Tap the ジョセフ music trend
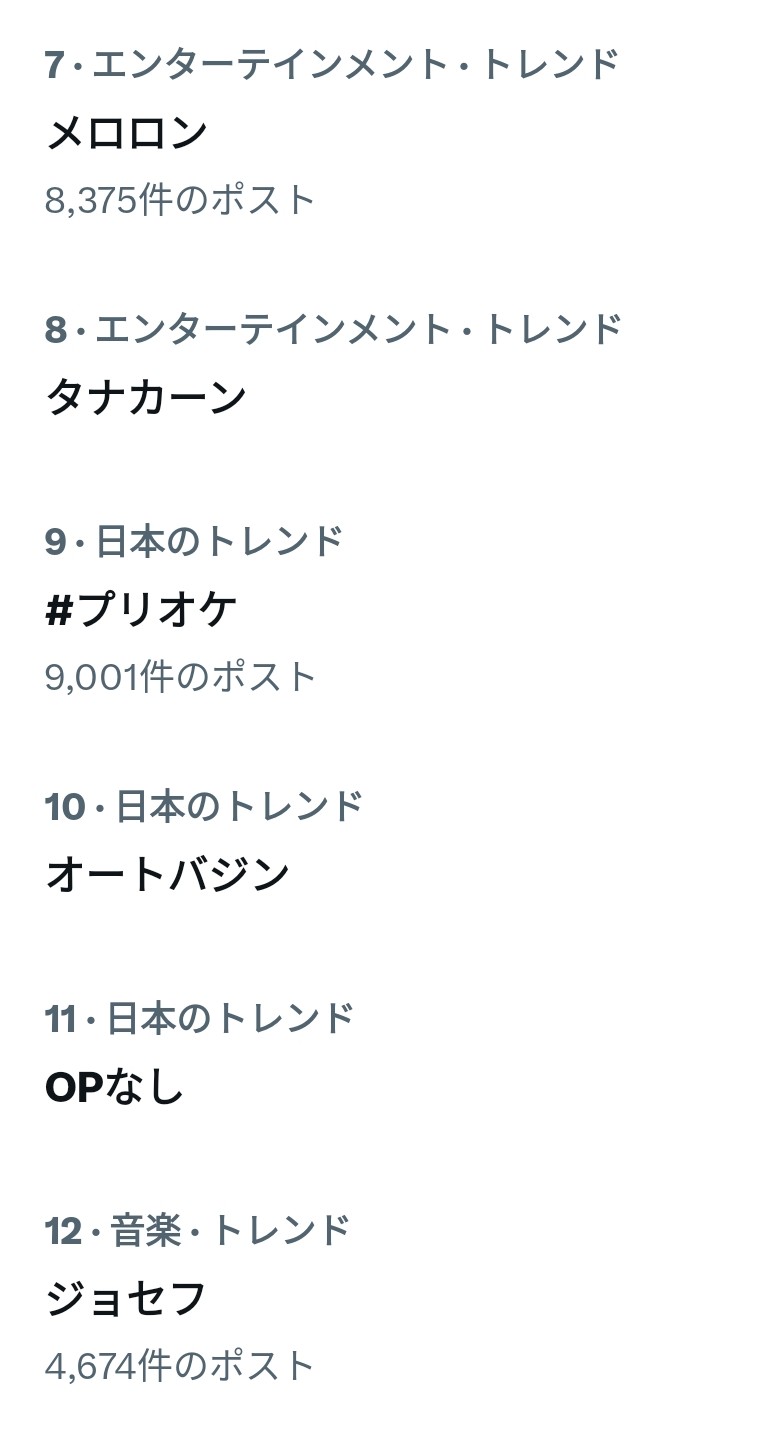The width and height of the screenshot is (760, 1431). click(126, 1299)
